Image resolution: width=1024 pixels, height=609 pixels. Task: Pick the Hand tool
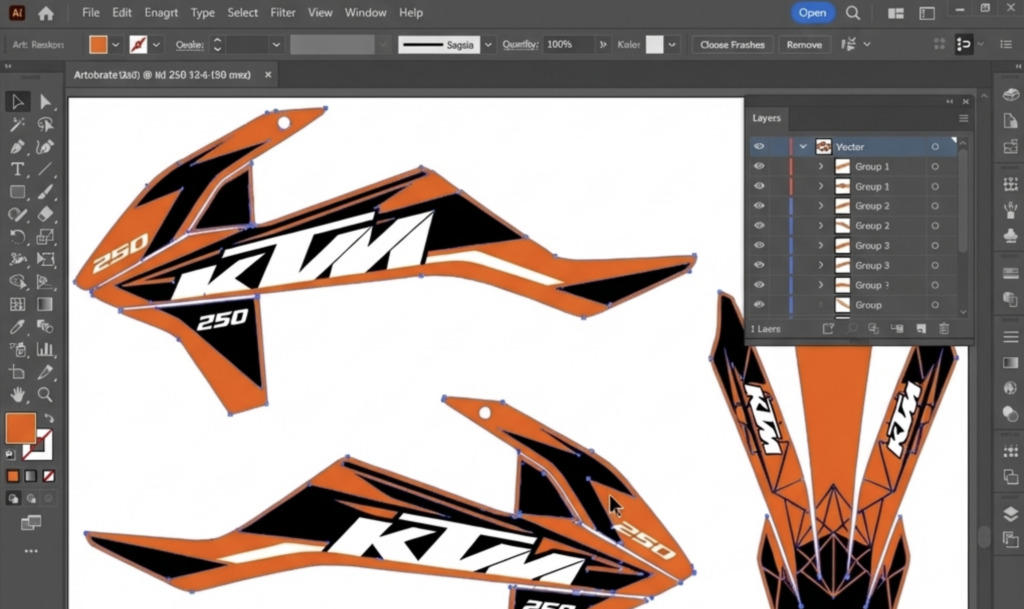pyautogui.click(x=17, y=396)
